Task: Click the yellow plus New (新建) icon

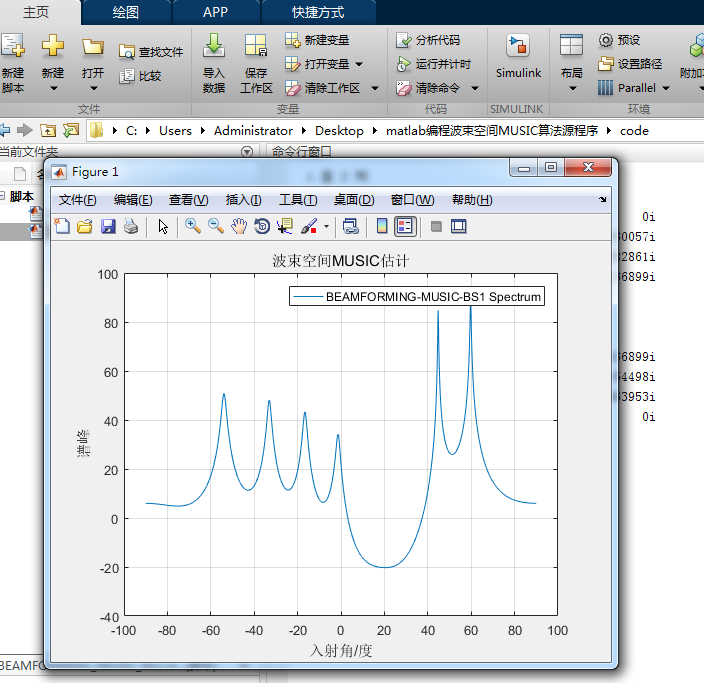Action: pos(53,45)
